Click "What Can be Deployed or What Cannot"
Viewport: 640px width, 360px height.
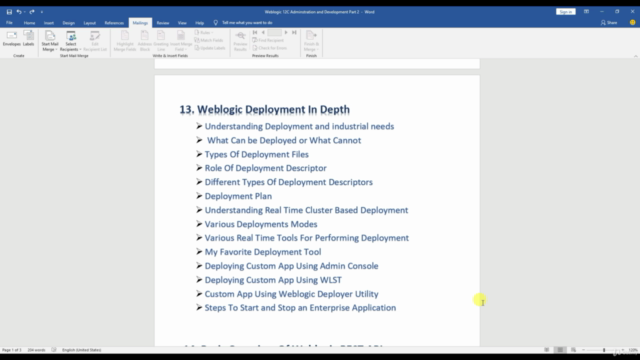[284, 140]
